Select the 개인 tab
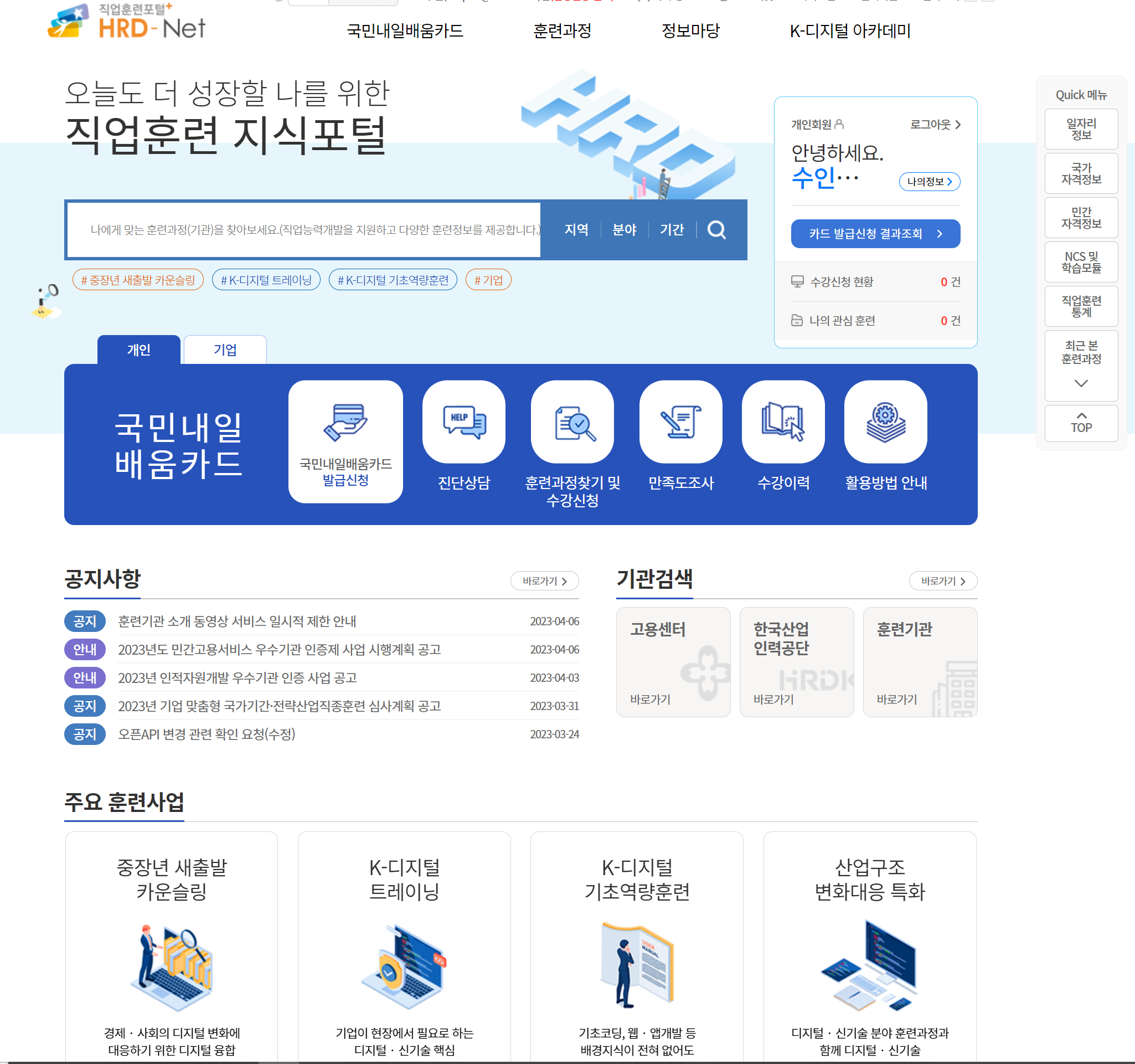Screen dimensions: 1135x1064 [x=139, y=349]
